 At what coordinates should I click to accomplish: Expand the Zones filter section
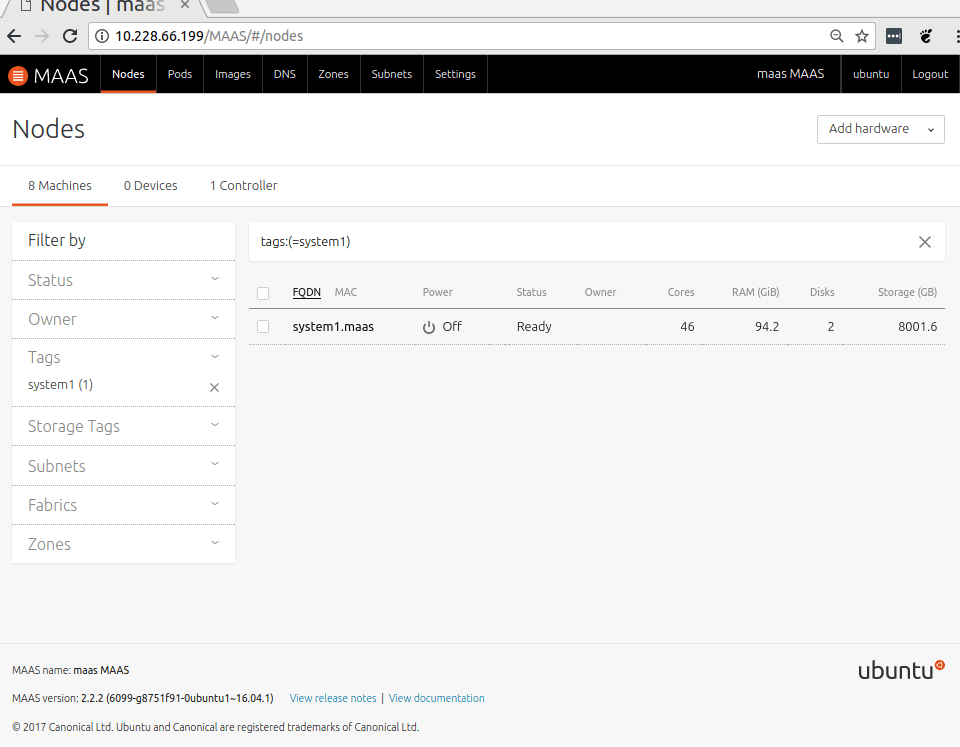tap(123, 544)
